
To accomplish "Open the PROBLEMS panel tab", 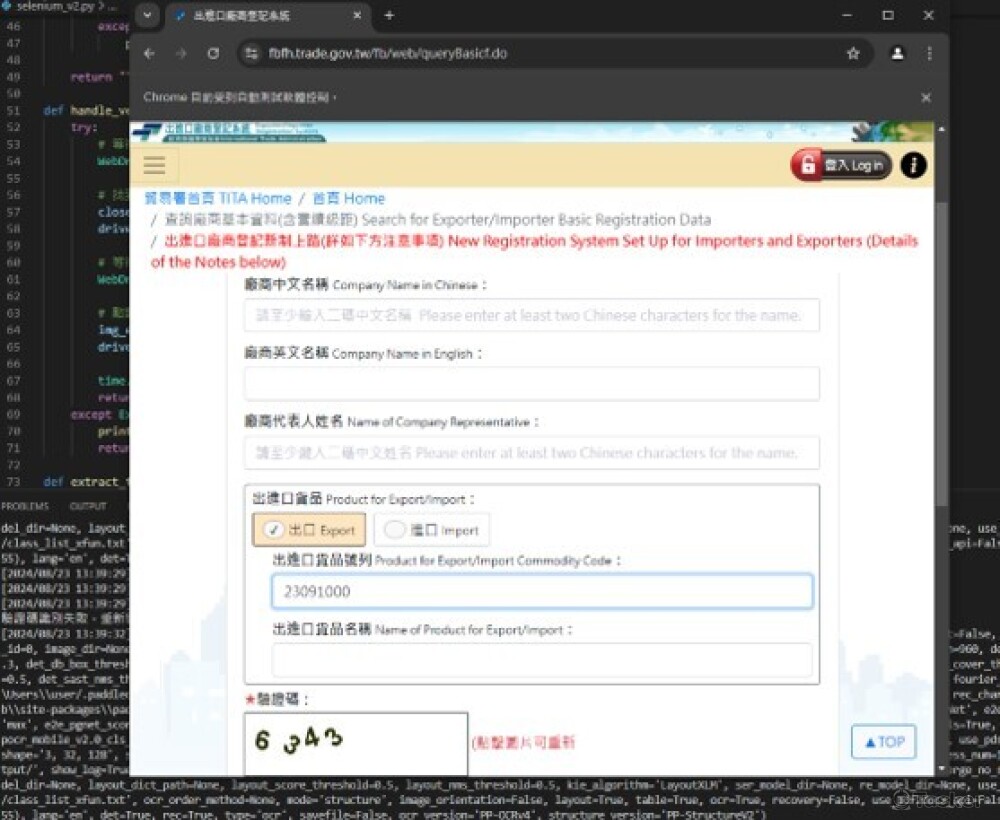I will (x=25, y=506).
